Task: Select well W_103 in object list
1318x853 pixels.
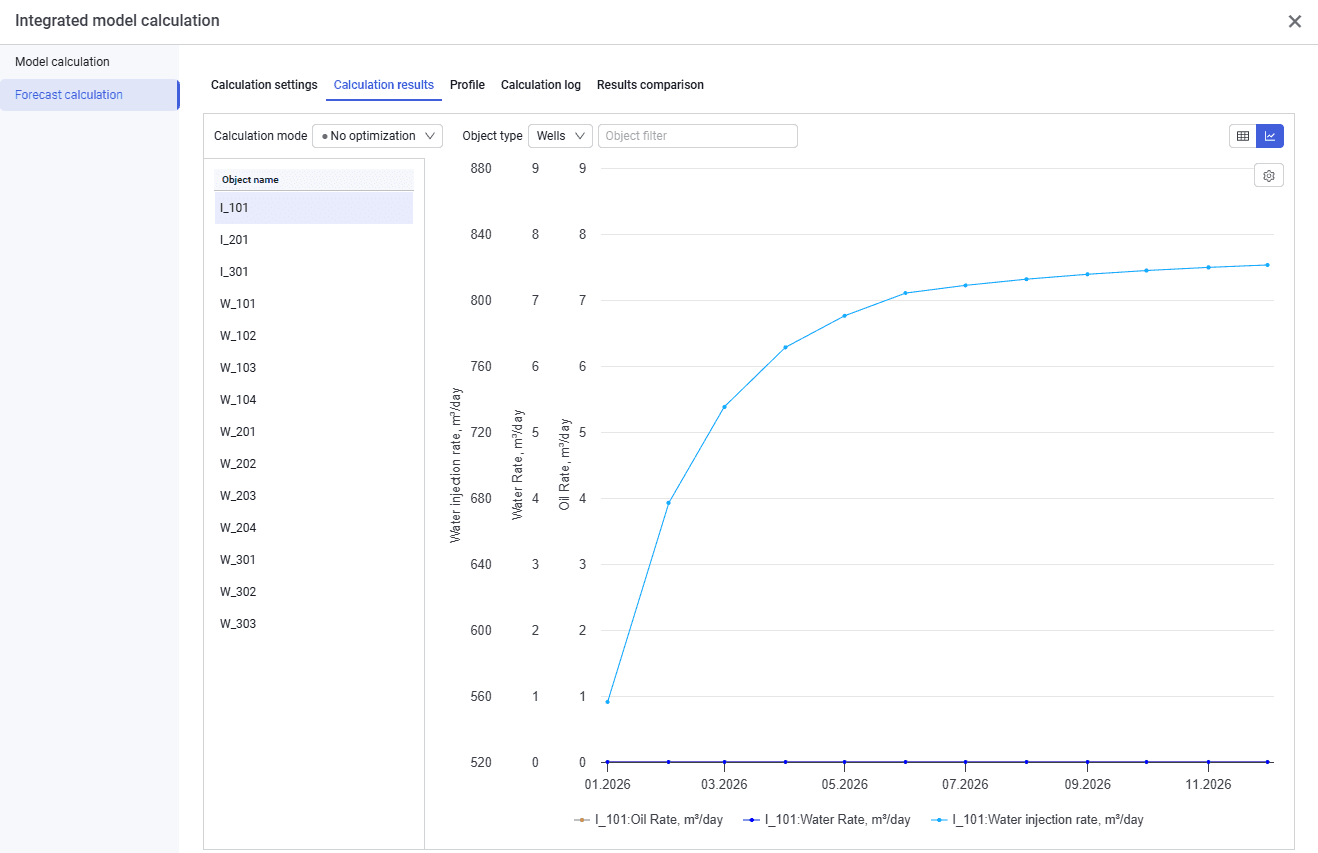Action: point(313,368)
